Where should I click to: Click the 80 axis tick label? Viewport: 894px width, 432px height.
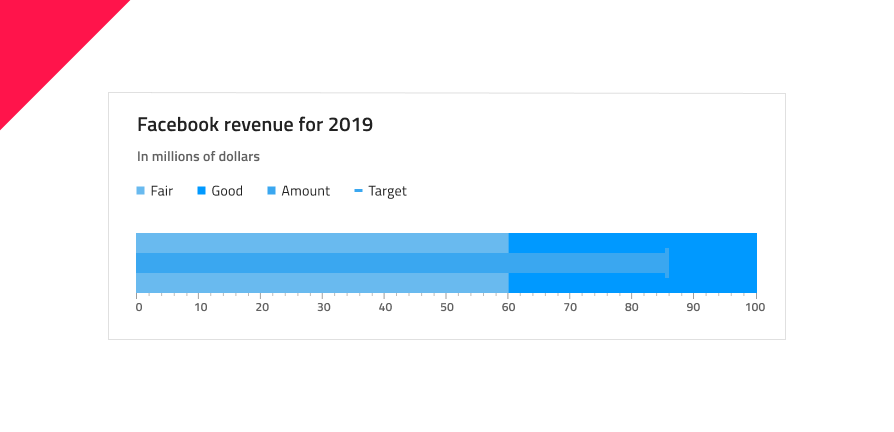tap(632, 308)
